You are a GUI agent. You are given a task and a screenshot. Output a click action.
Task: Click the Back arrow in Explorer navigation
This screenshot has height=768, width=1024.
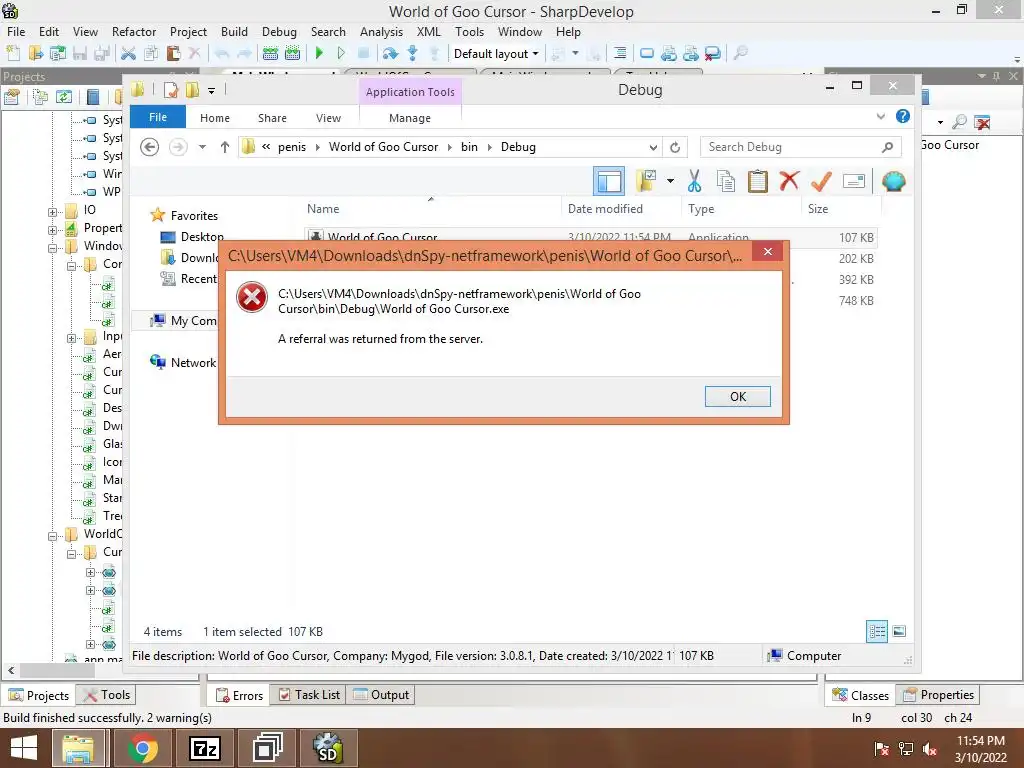(150, 147)
